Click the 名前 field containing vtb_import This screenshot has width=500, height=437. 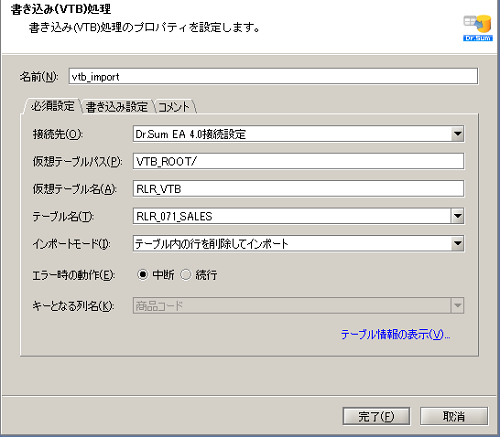pos(273,76)
